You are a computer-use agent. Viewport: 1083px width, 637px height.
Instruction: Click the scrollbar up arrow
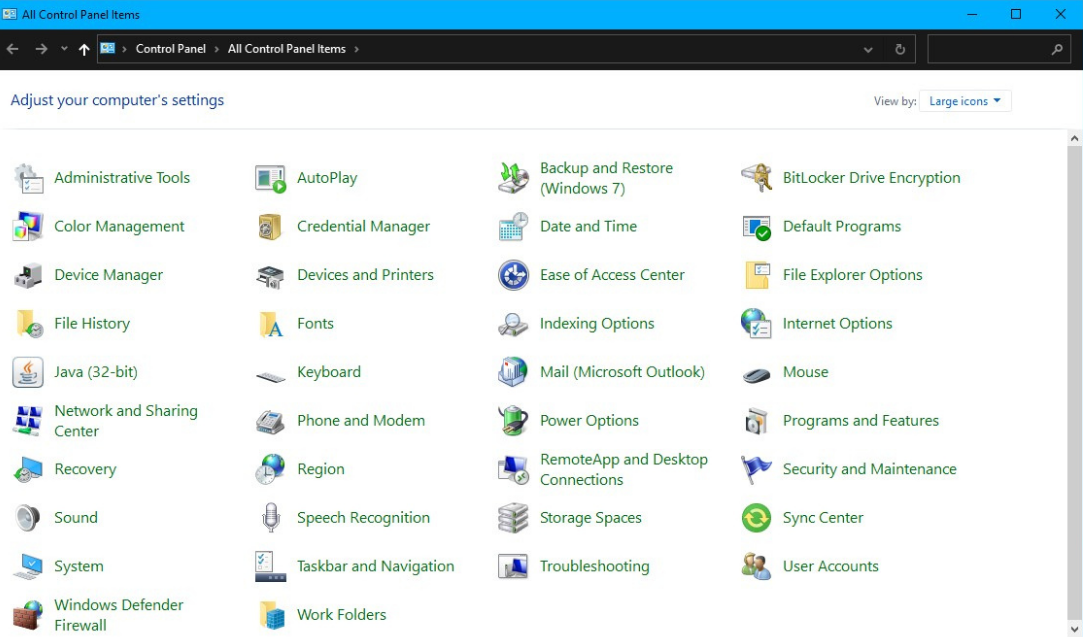(1074, 138)
